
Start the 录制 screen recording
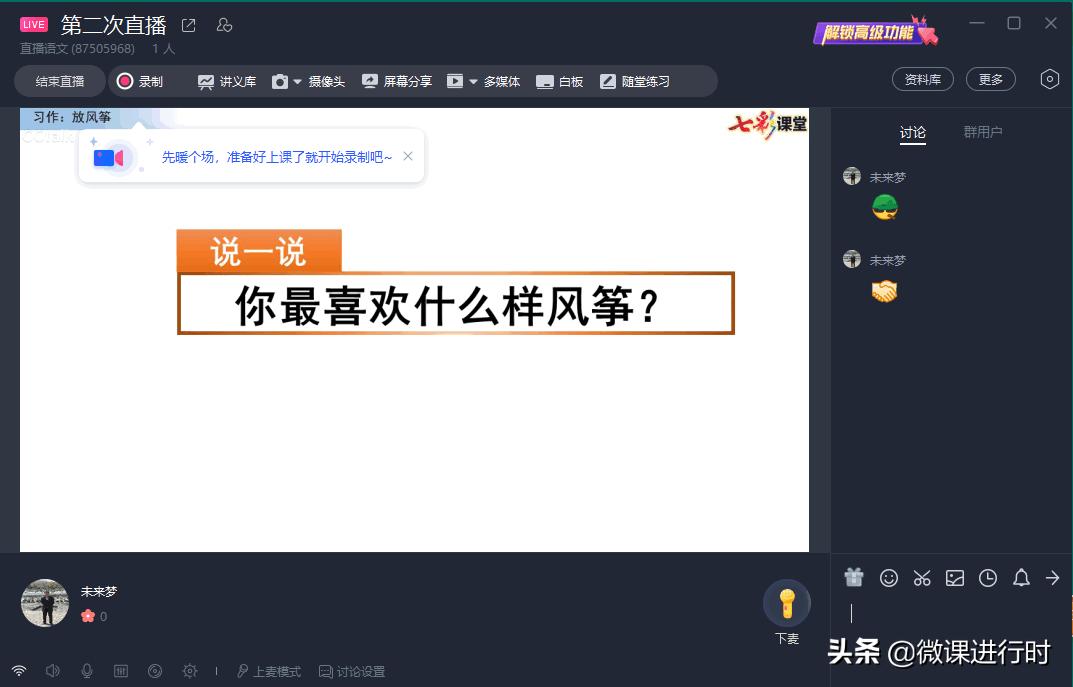point(146,81)
